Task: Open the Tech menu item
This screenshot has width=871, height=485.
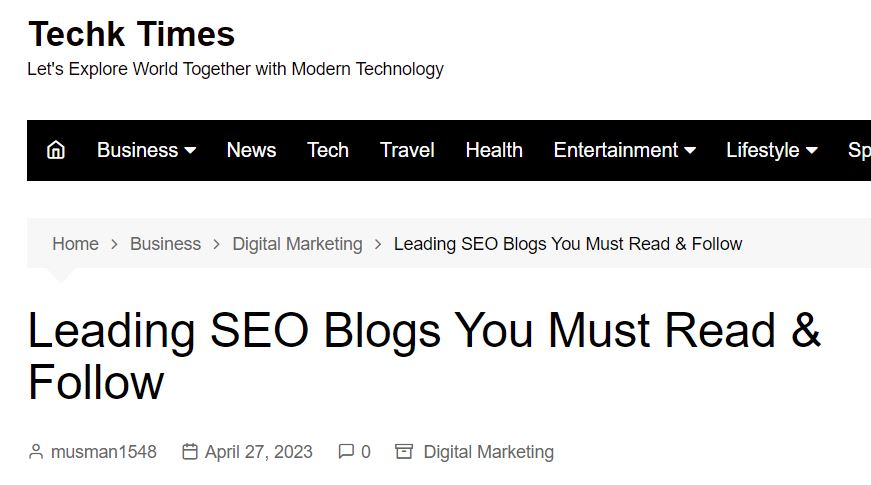Action: coord(328,150)
